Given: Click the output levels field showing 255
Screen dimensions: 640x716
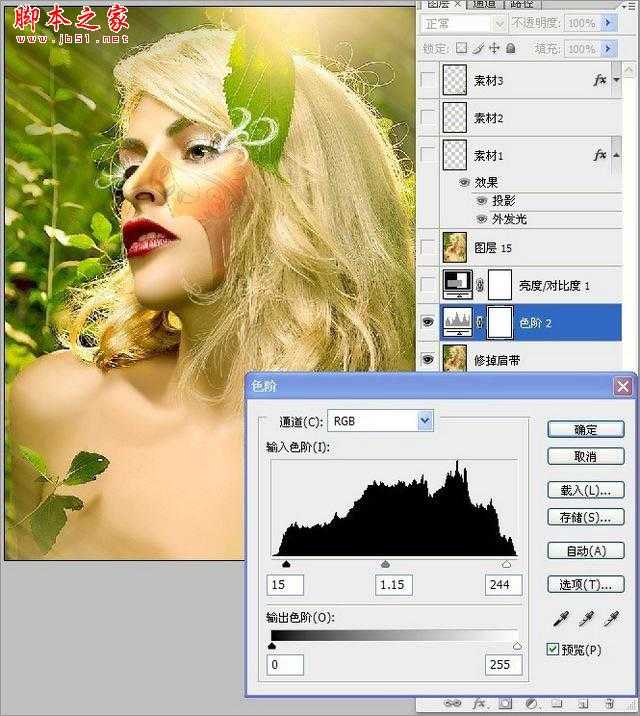Looking at the screenshot, I should click(504, 664).
